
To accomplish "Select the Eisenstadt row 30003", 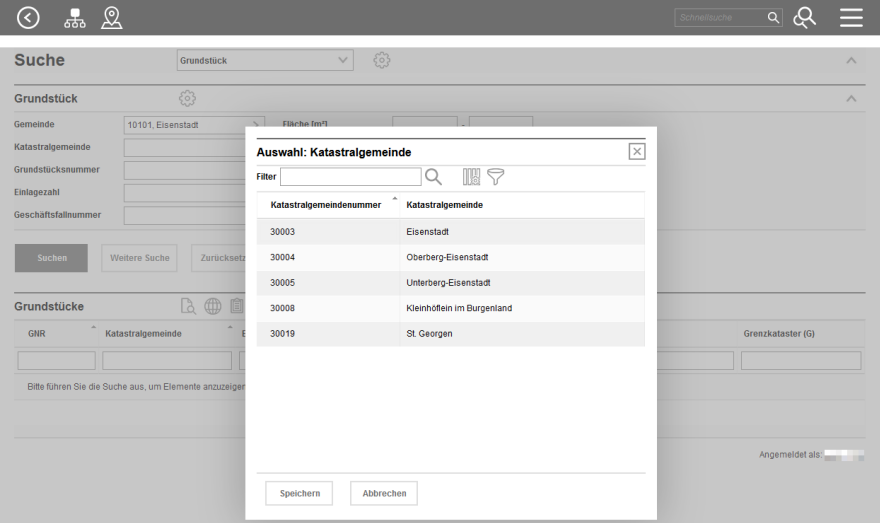I will [x=450, y=231].
